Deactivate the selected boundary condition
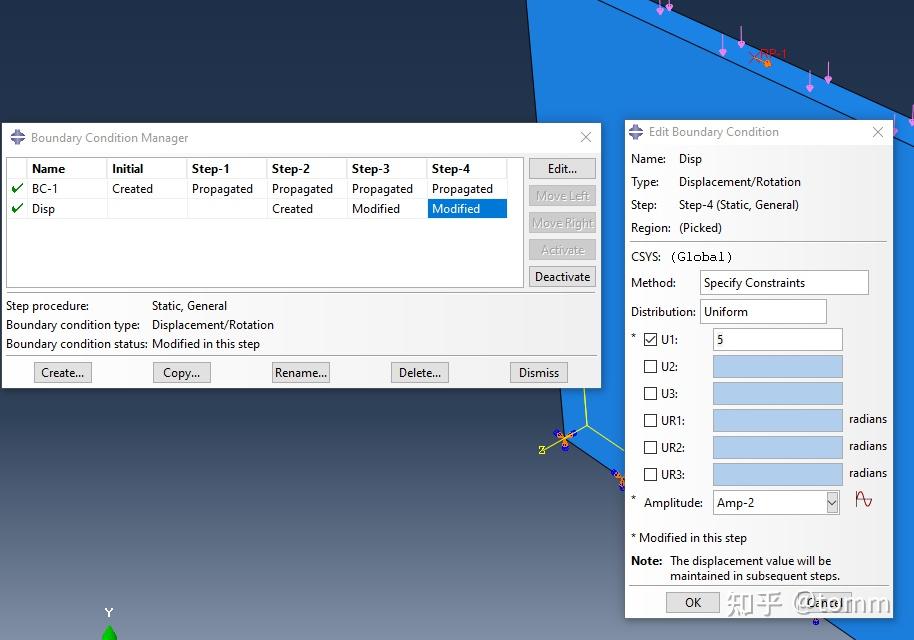914x640 pixels. pos(561,276)
